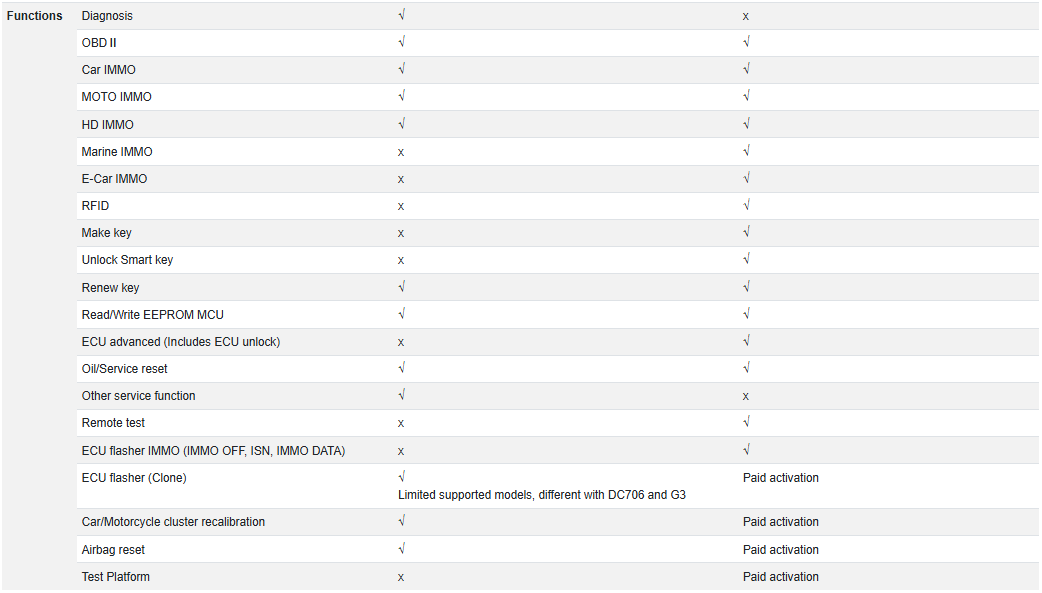Click Paid activation in ECU flasher (Clone) row

point(781,478)
